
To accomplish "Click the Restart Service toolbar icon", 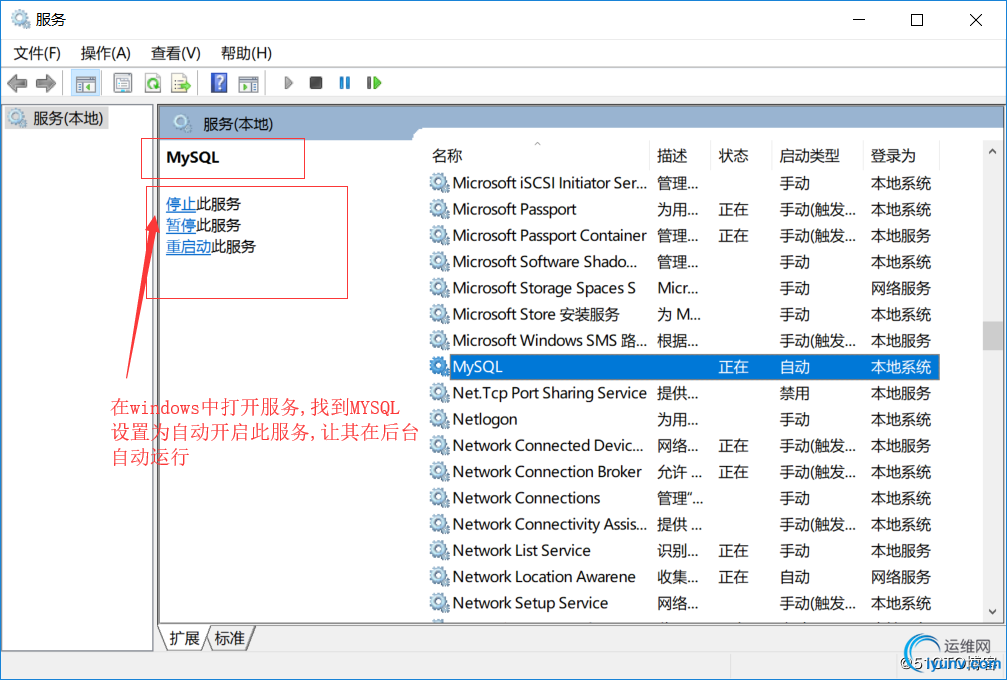I will [374, 83].
